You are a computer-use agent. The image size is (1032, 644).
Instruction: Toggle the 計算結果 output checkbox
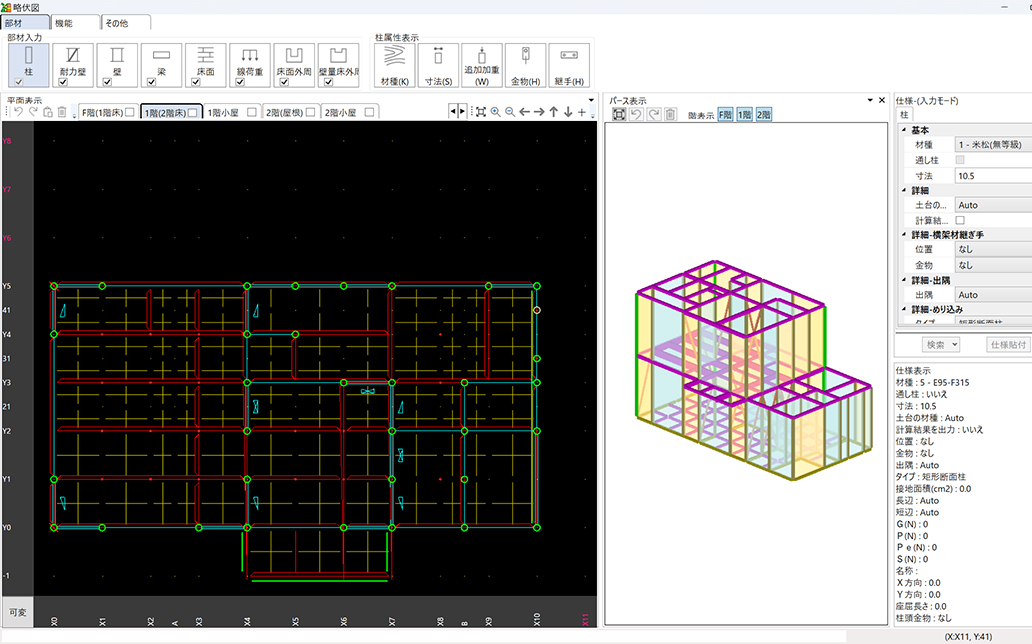(961, 220)
